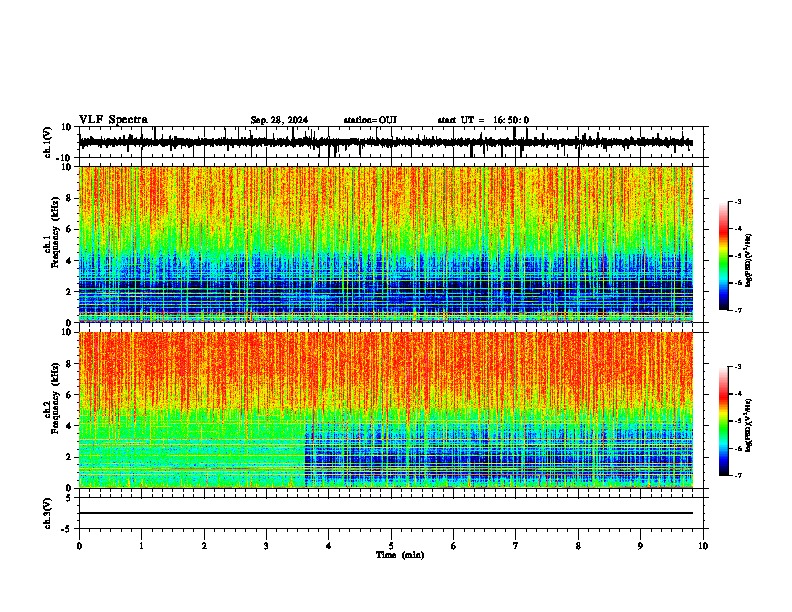
Task: Click the ch.1 frequency axis "6" tick label
Action: tap(70, 229)
